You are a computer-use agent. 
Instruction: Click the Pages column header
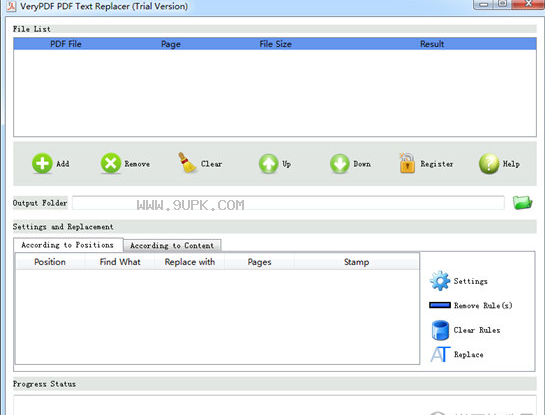259,262
